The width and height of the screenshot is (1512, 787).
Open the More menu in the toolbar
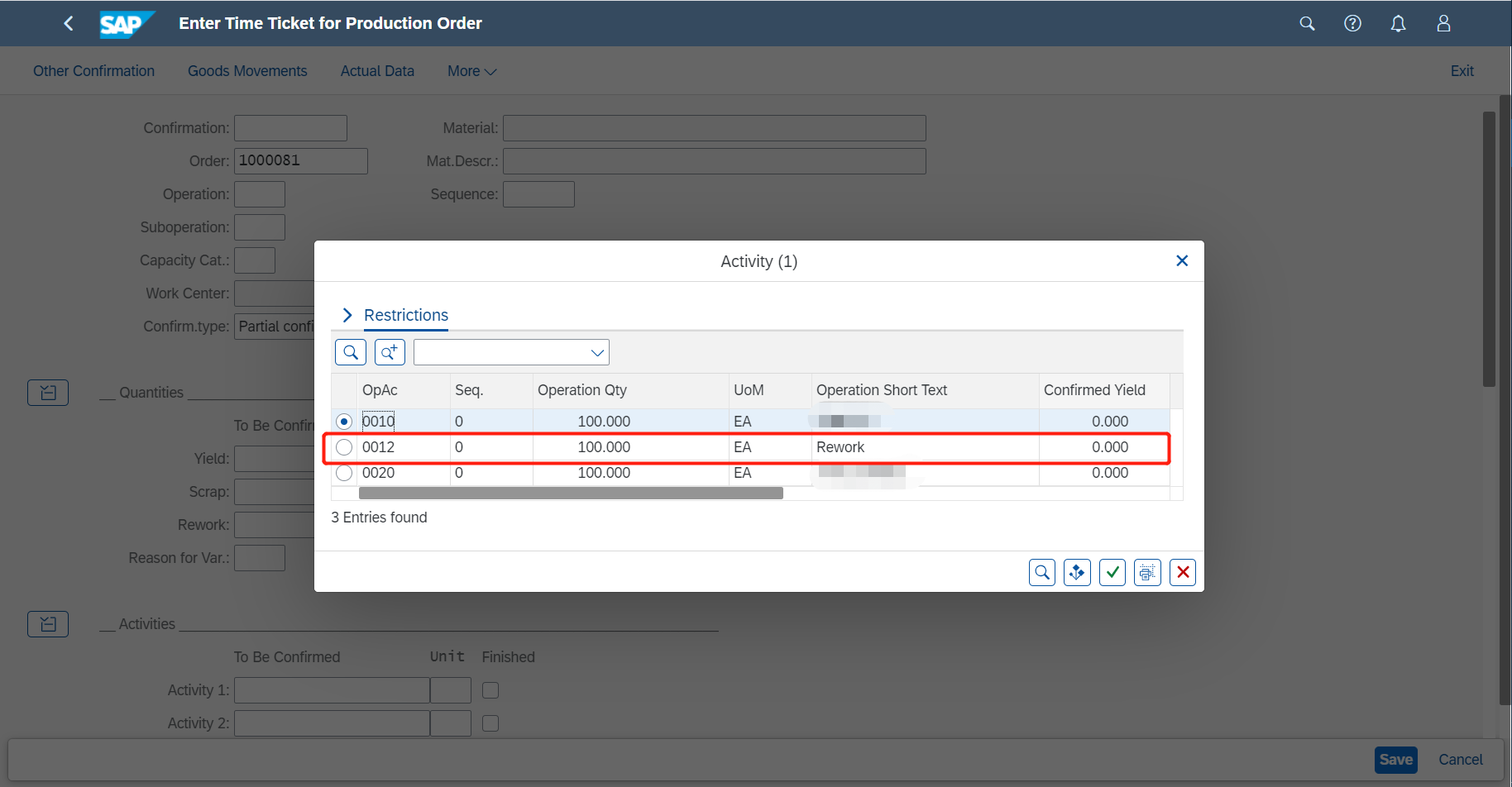[x=470, y=71]
